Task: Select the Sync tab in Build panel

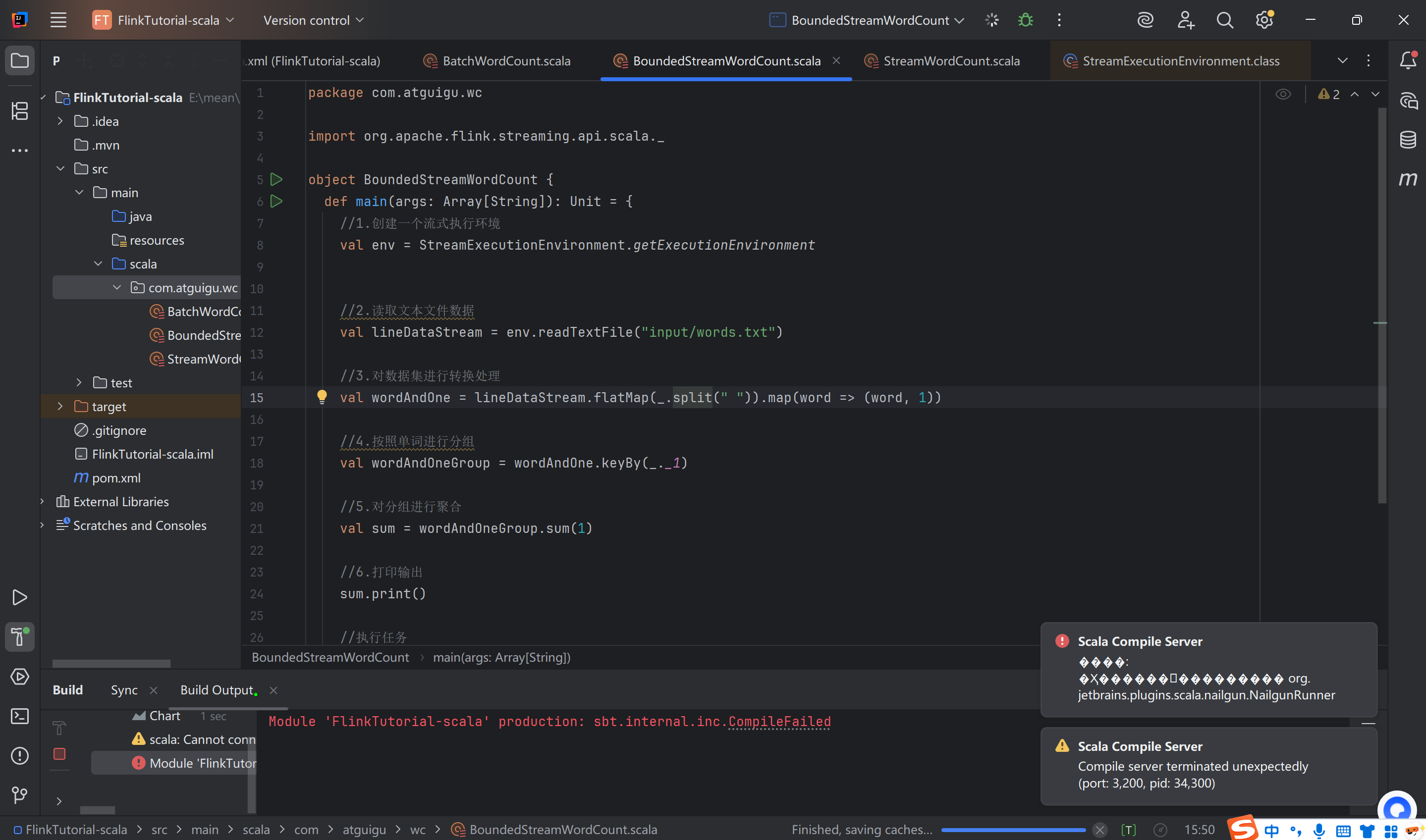Action: (x=124, y=690)
